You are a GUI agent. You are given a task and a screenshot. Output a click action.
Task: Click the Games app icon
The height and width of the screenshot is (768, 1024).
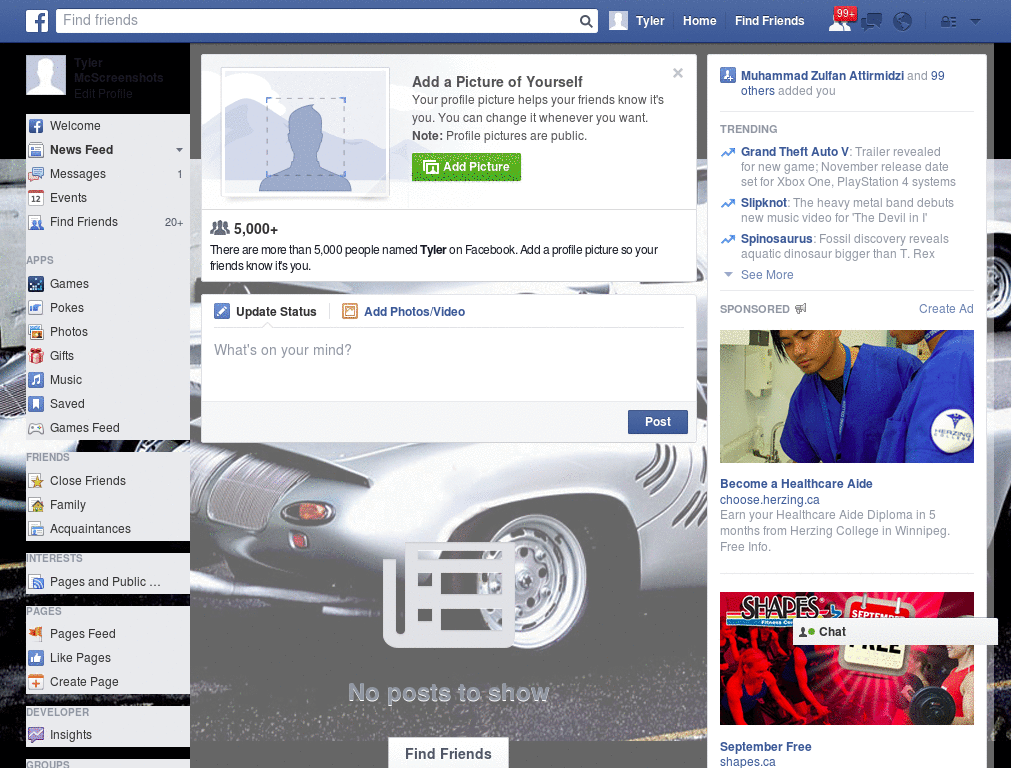36,283
